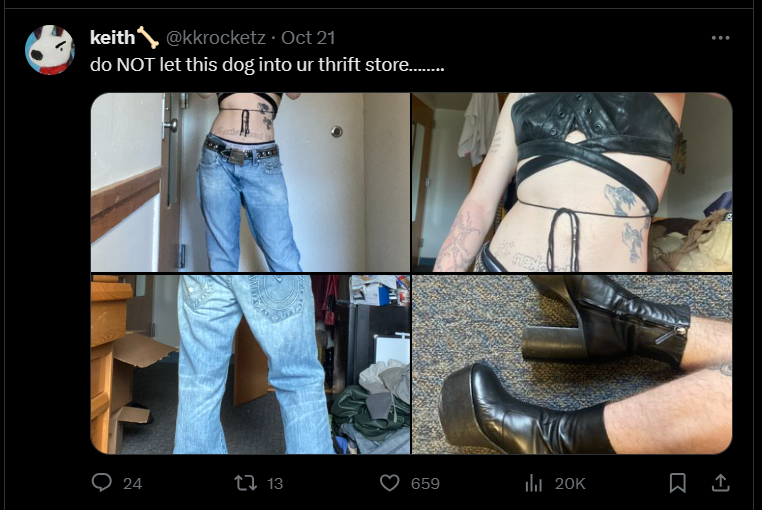Screen dimensions: 762x510
Task: Click the retweet arrows icon
Action: (x=245, y=483)
